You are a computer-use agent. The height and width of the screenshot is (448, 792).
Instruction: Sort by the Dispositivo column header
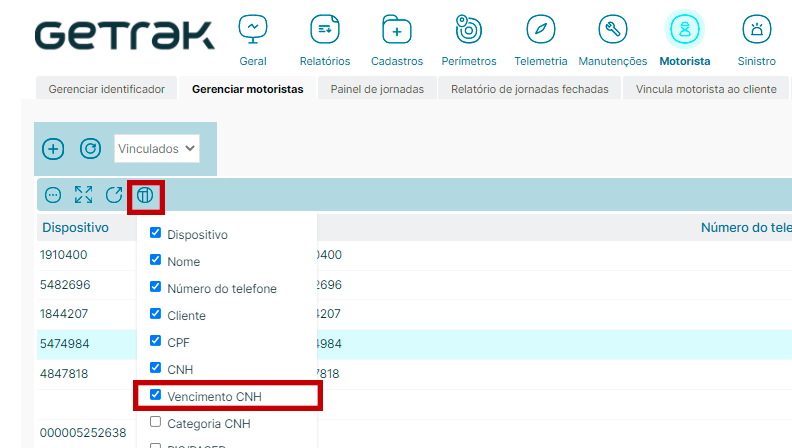point(75,227)
